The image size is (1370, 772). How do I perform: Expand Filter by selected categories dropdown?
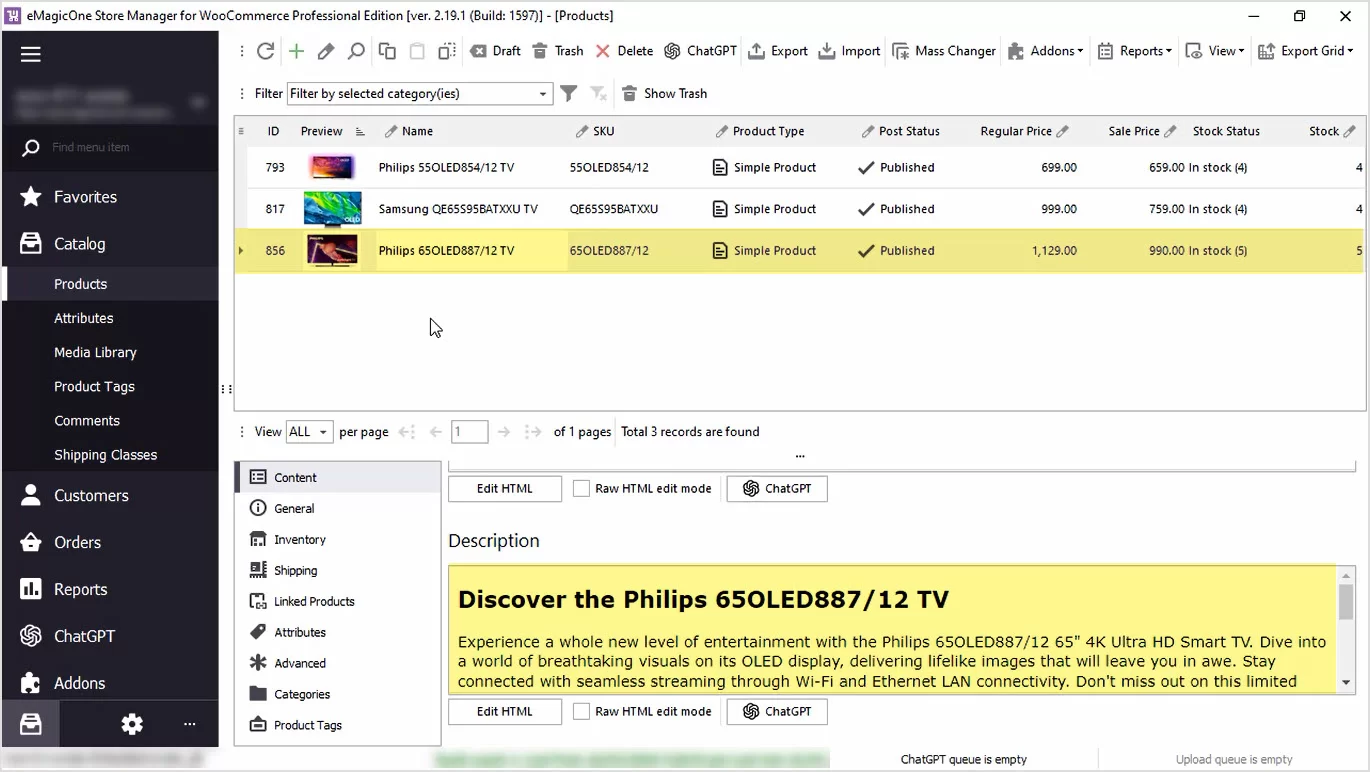pyautogui.click(x=543, y=94)
